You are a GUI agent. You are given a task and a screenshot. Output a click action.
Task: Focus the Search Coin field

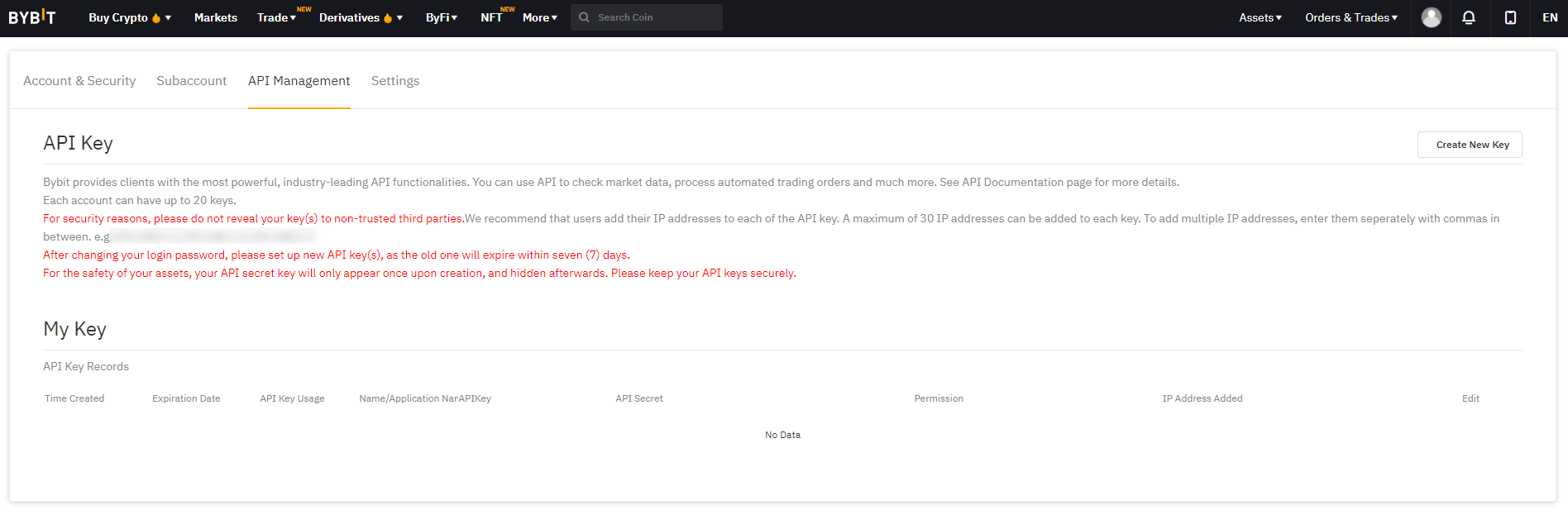point(647,17)
